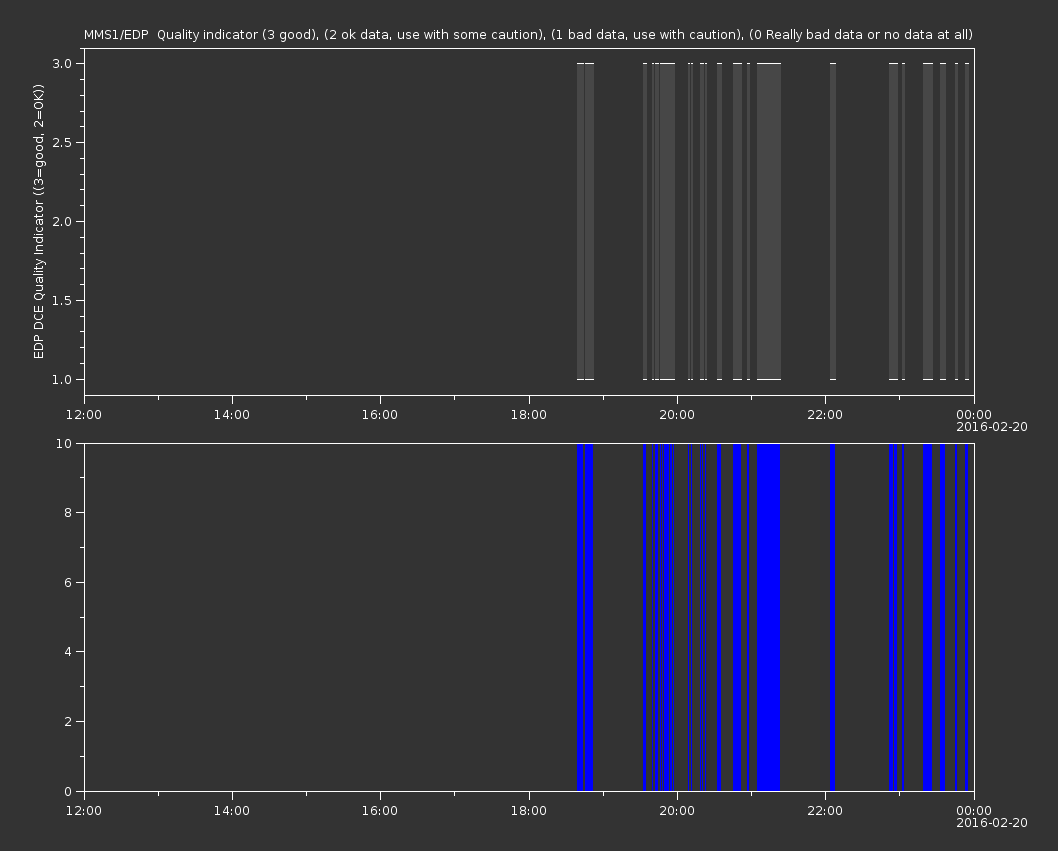
Task: Click the 2.5 tick label on top plot
Action: click(62, 142)
